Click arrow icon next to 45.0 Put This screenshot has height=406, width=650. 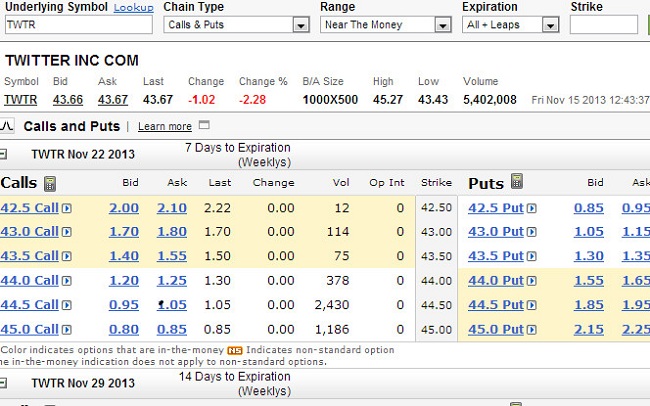(x=531, y=330)
